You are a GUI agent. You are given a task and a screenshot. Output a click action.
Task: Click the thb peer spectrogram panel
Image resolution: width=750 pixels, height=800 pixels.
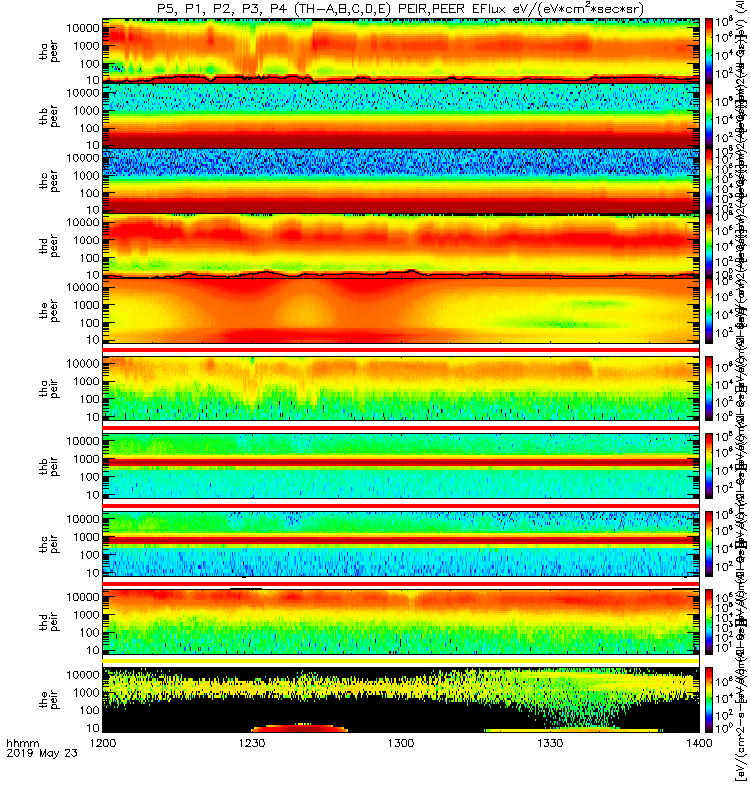point(401,116)
